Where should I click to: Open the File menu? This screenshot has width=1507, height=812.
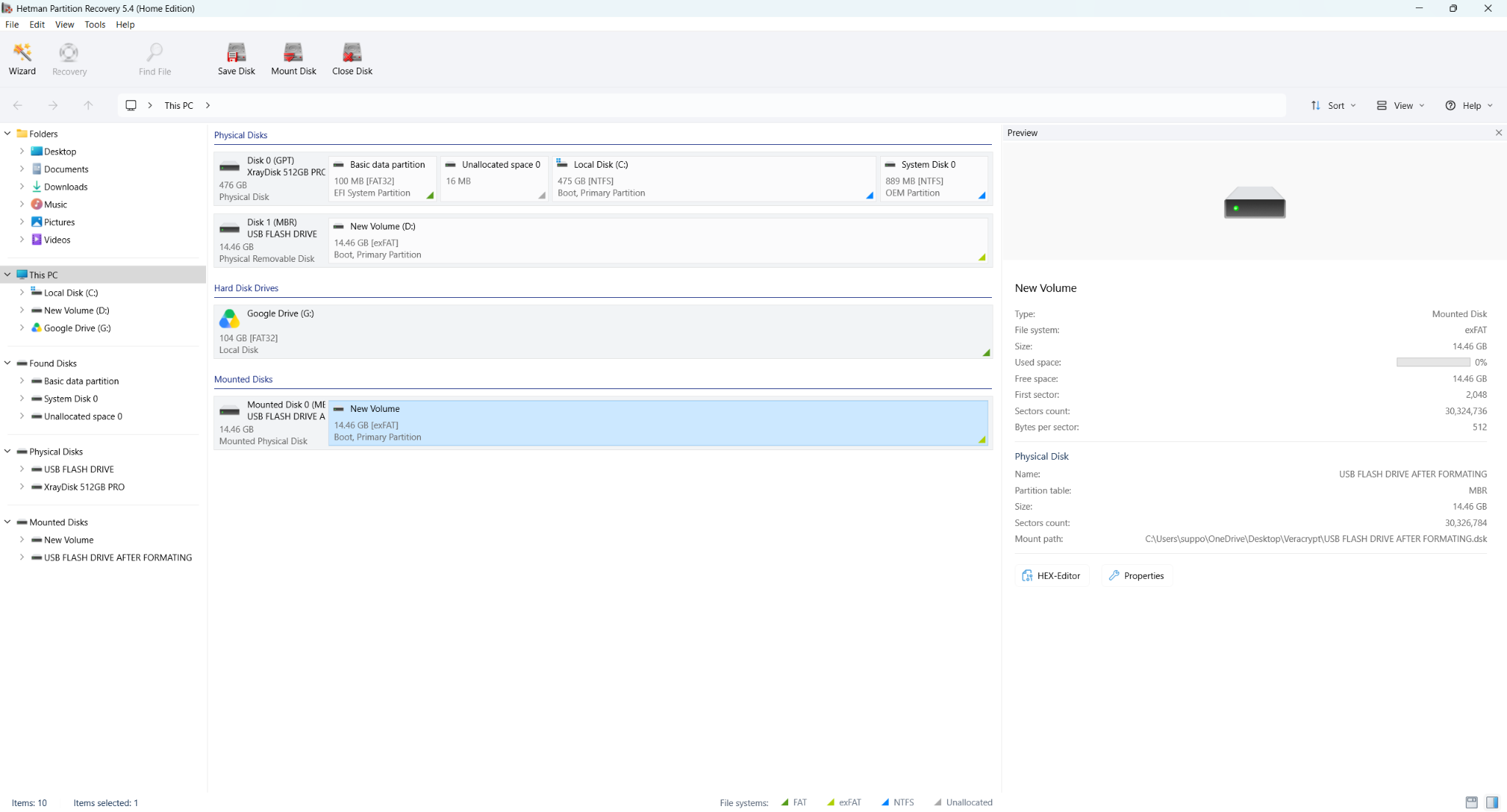(12, 24)
